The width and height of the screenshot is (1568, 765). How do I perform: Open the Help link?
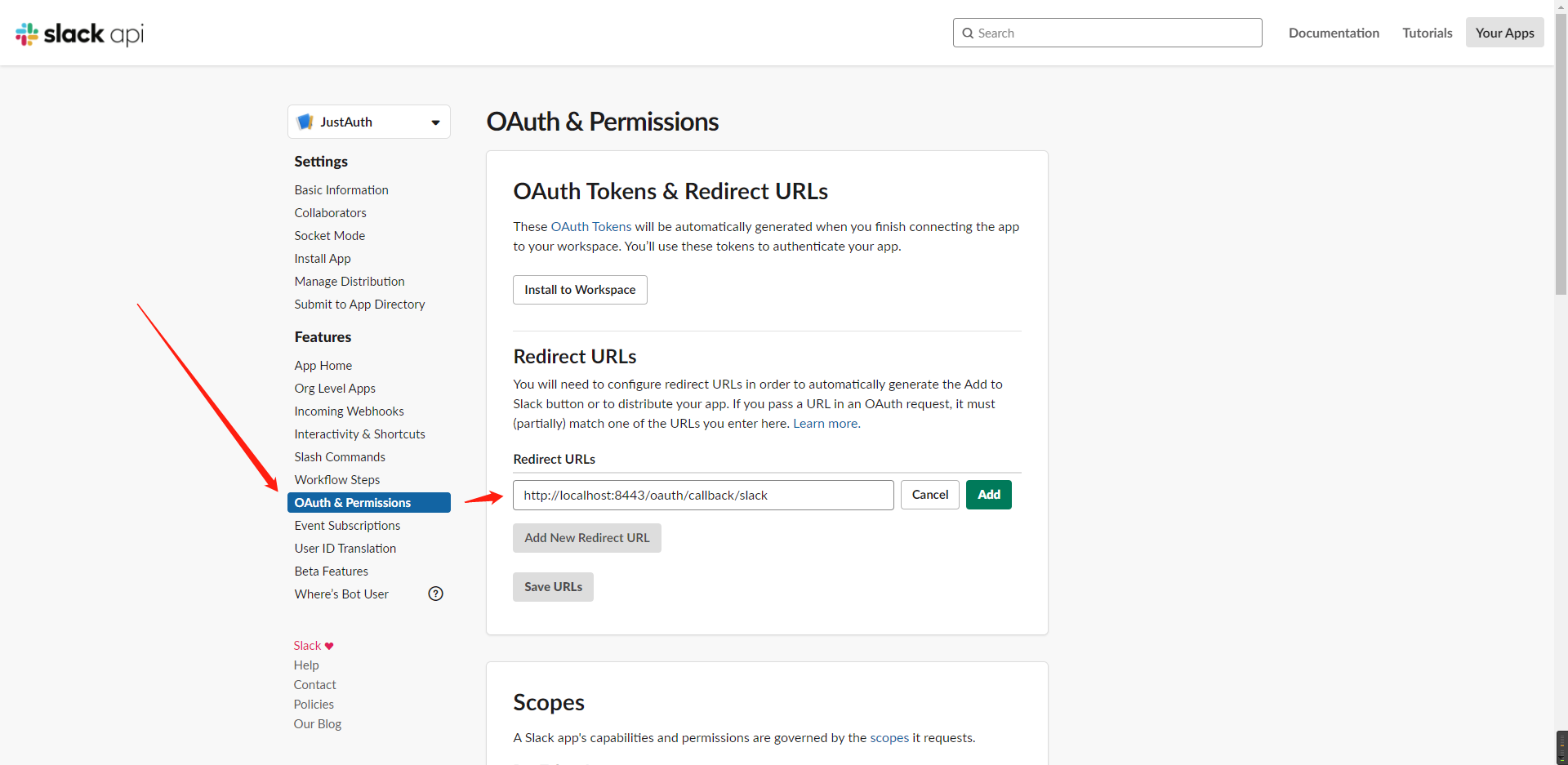tap(306, 665)
